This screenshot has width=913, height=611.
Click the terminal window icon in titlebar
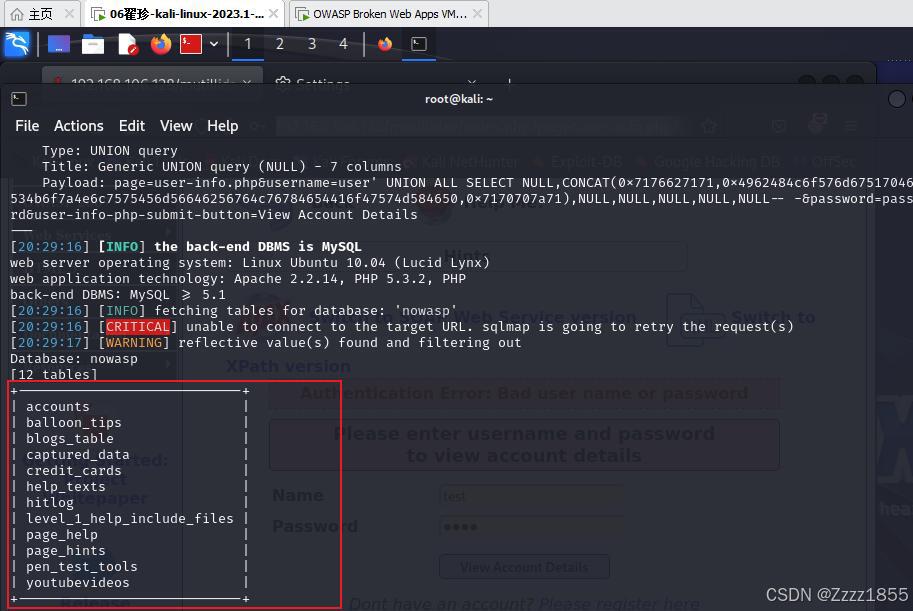click(19, 99)
